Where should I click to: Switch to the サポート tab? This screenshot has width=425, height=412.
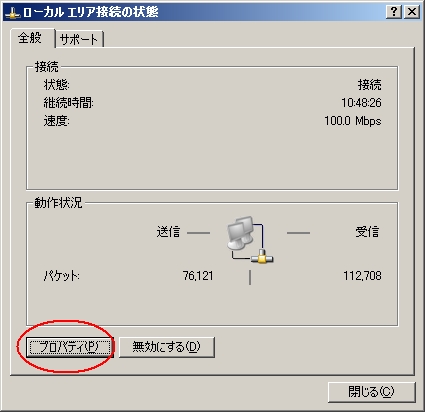pyautogui.click(x=79, y=40)
